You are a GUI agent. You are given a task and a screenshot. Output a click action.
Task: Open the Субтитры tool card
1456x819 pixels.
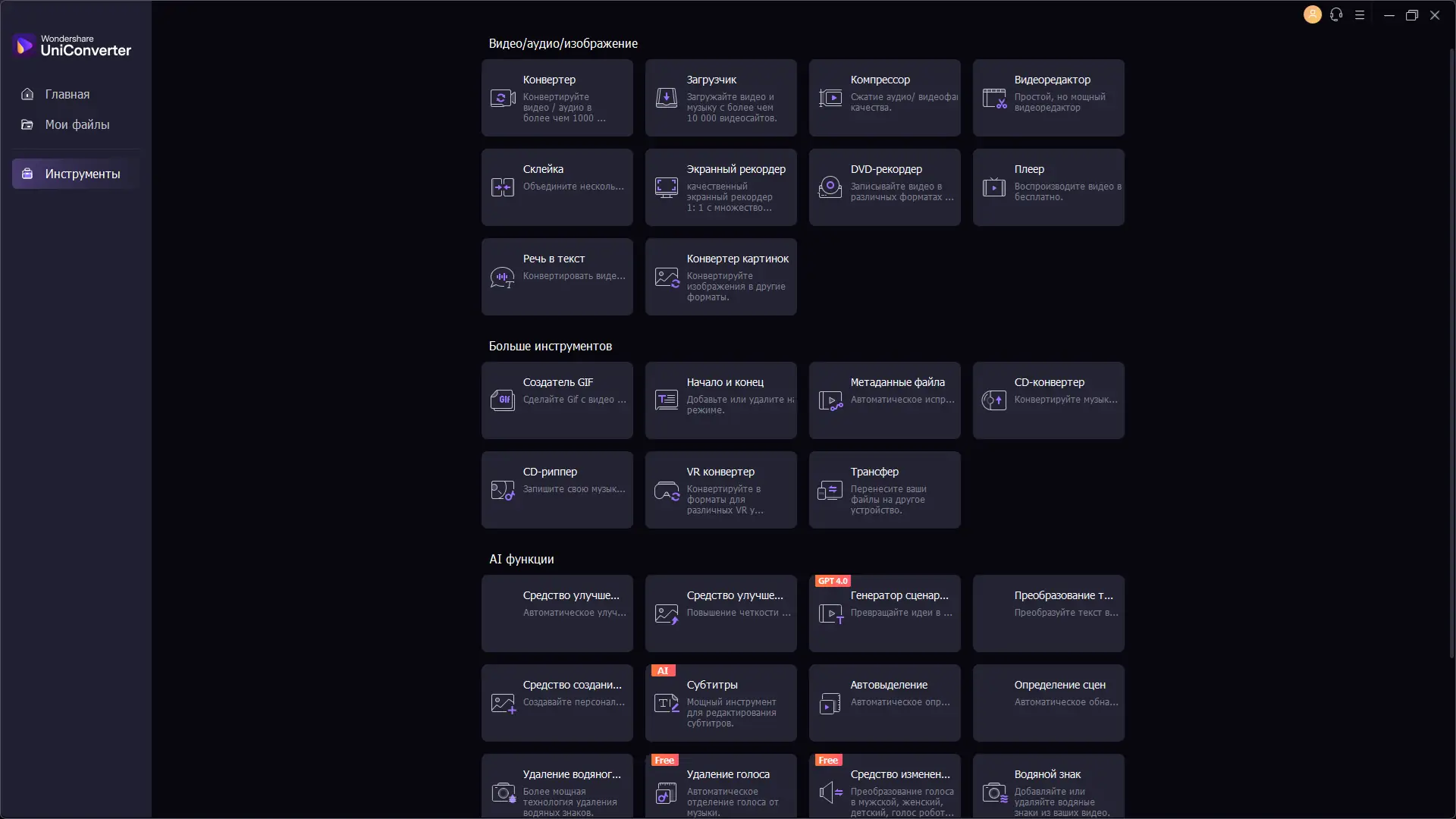pyautogui.click(x=720, y=703)
